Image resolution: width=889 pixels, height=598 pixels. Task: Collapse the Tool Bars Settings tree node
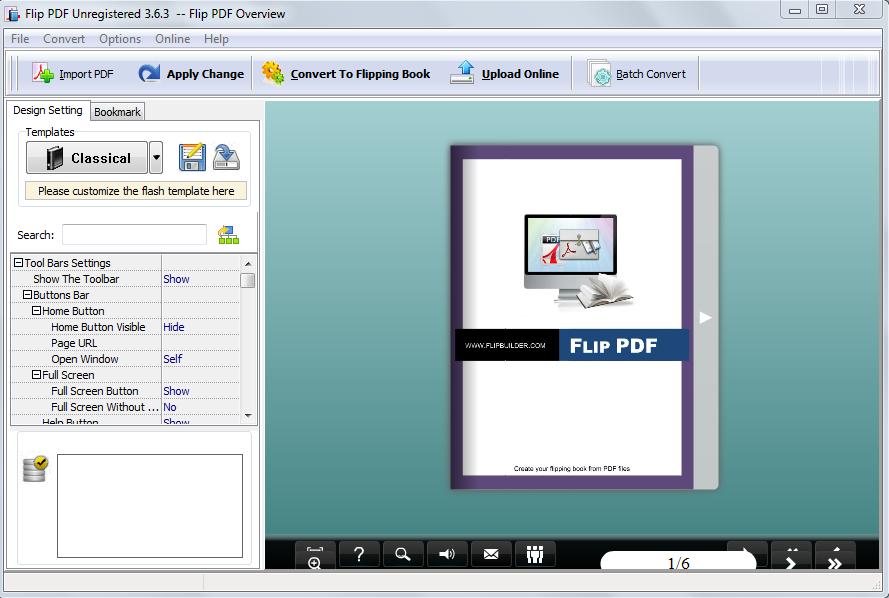18,263
